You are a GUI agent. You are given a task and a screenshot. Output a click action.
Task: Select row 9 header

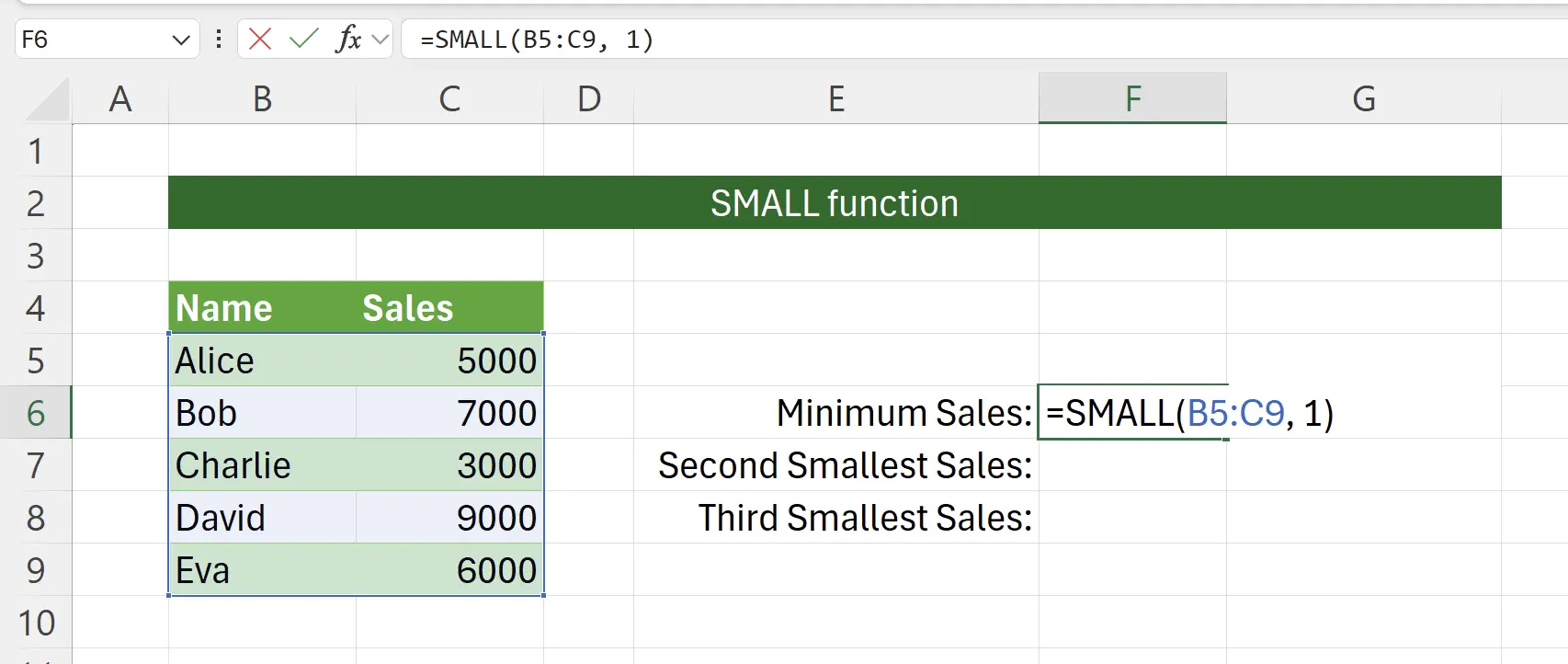(x=36, y=570)
